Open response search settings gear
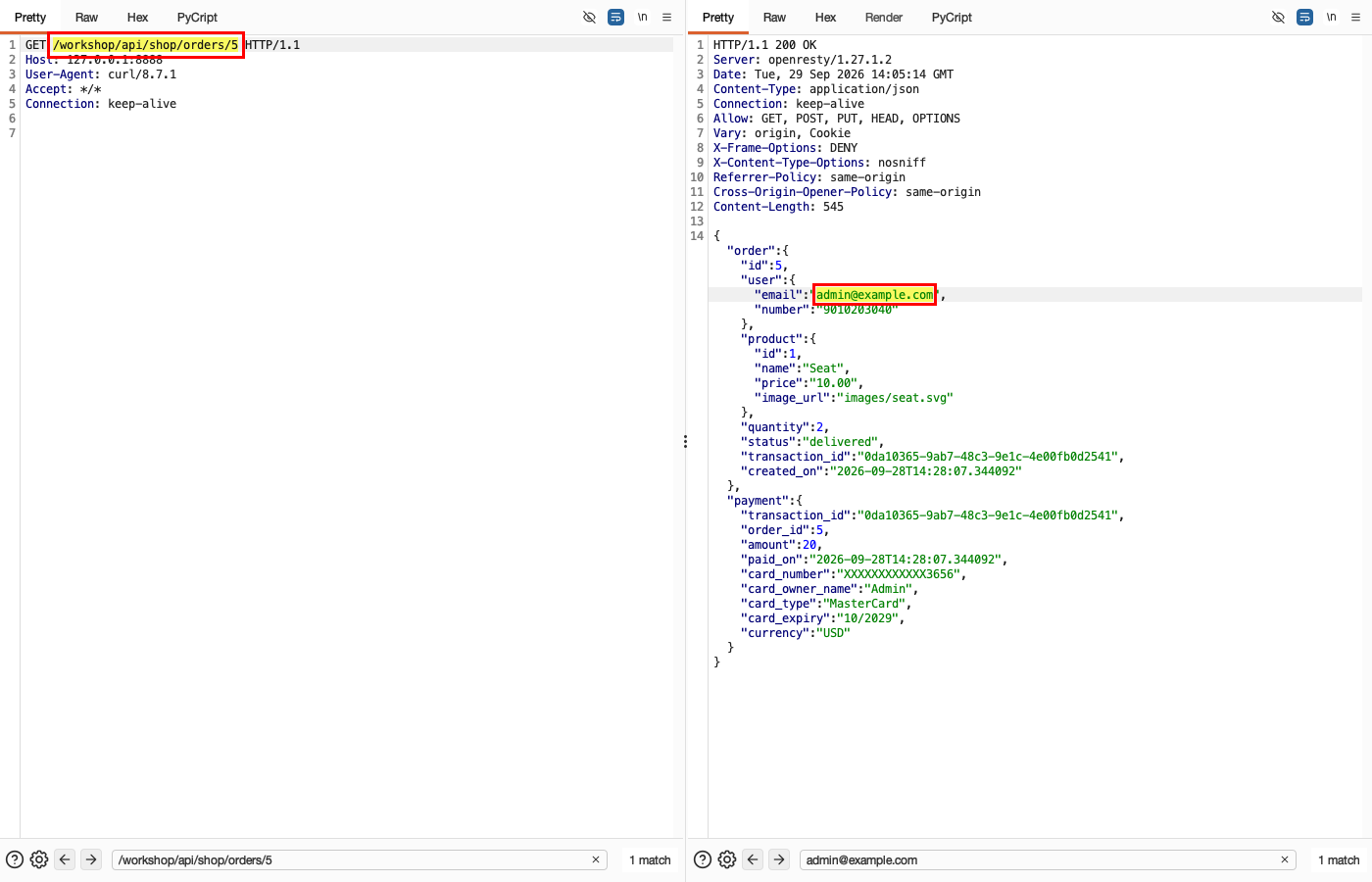Image resolution: width=1372 pixels, height=882 pixels. (727, 859)
